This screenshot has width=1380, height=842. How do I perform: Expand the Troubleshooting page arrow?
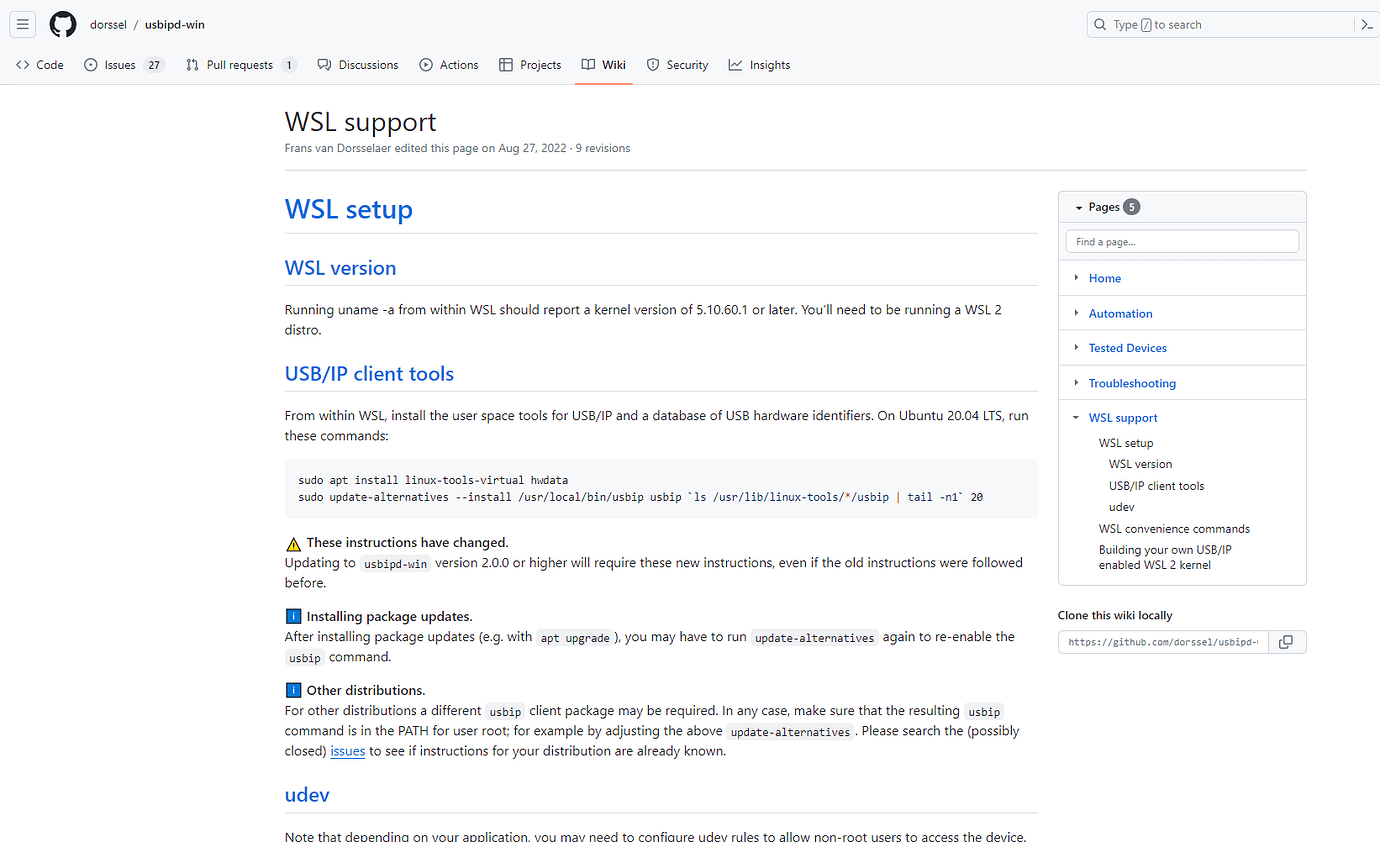1077,383
